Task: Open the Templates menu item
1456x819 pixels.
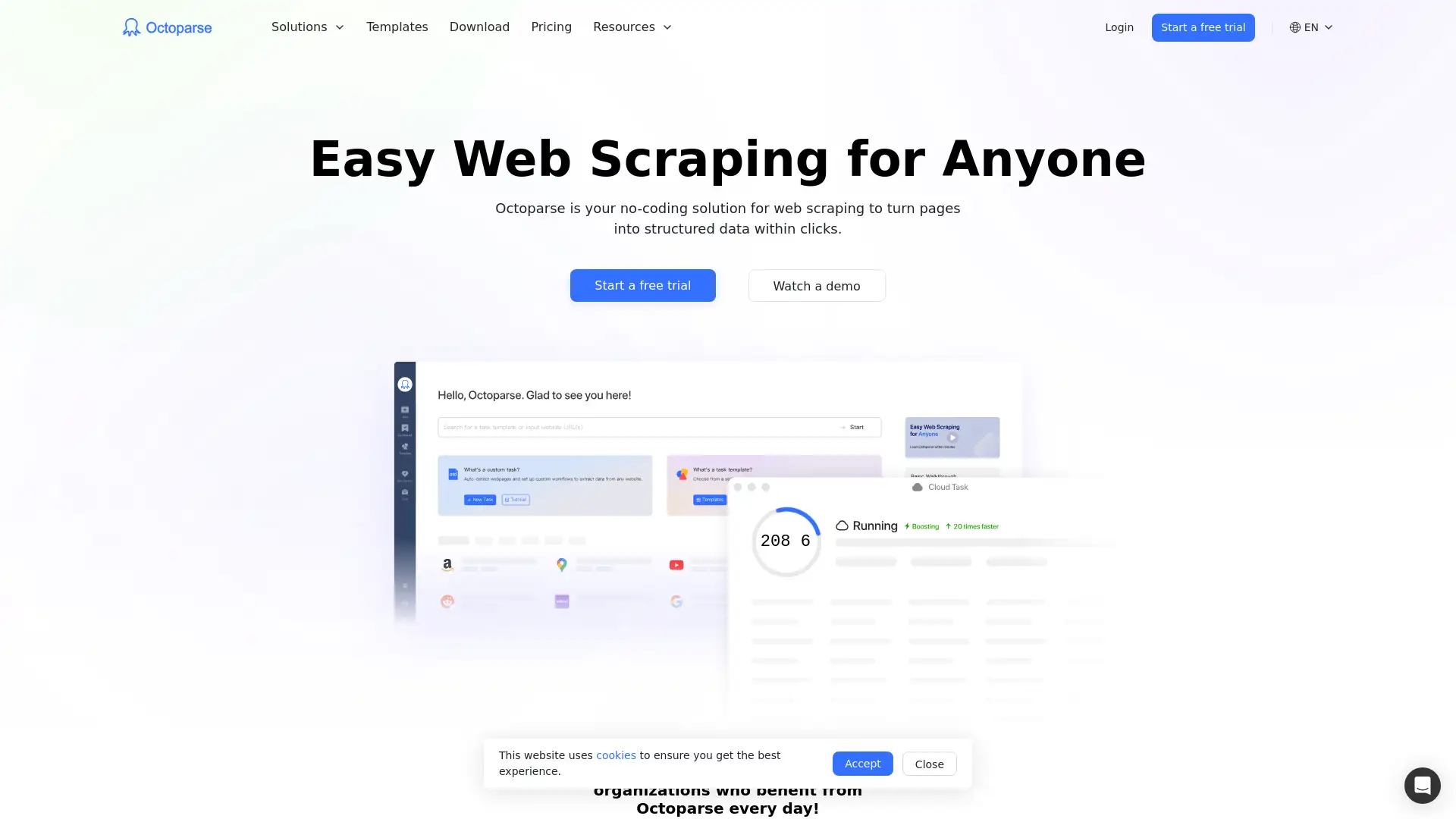Action: click(397, 27)
